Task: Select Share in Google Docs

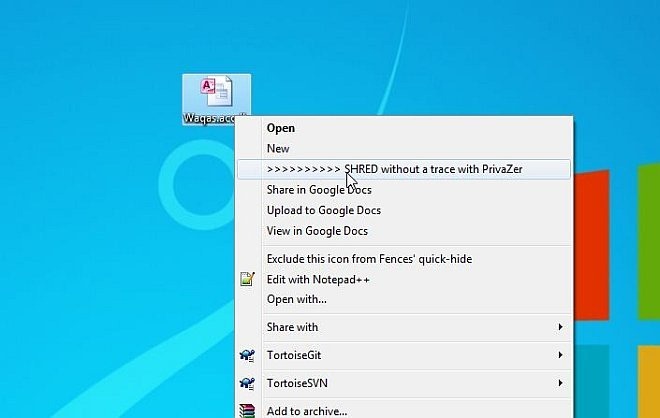Action: [404, 190]
